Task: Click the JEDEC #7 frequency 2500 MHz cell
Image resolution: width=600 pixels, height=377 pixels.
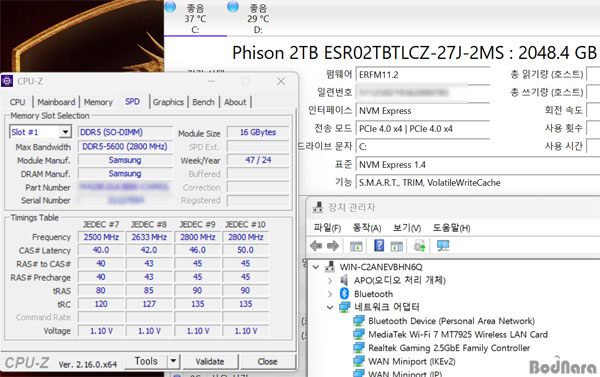Action: [101, 237]
